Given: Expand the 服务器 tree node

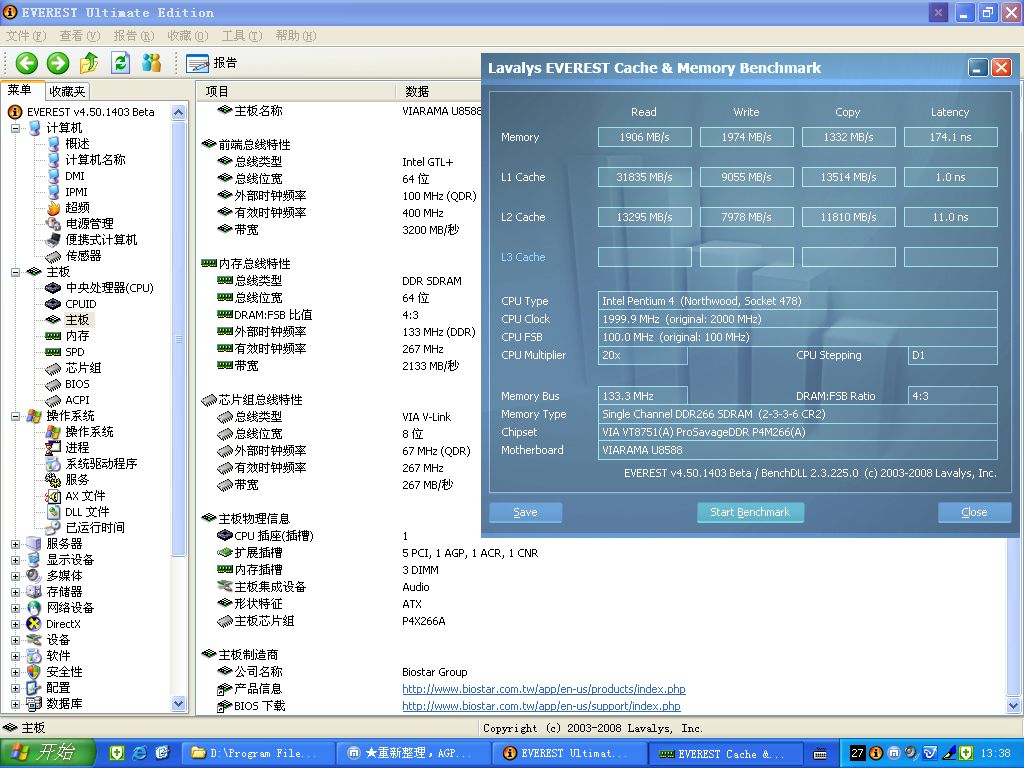Looking at the screenshot, I should (15, 544).
